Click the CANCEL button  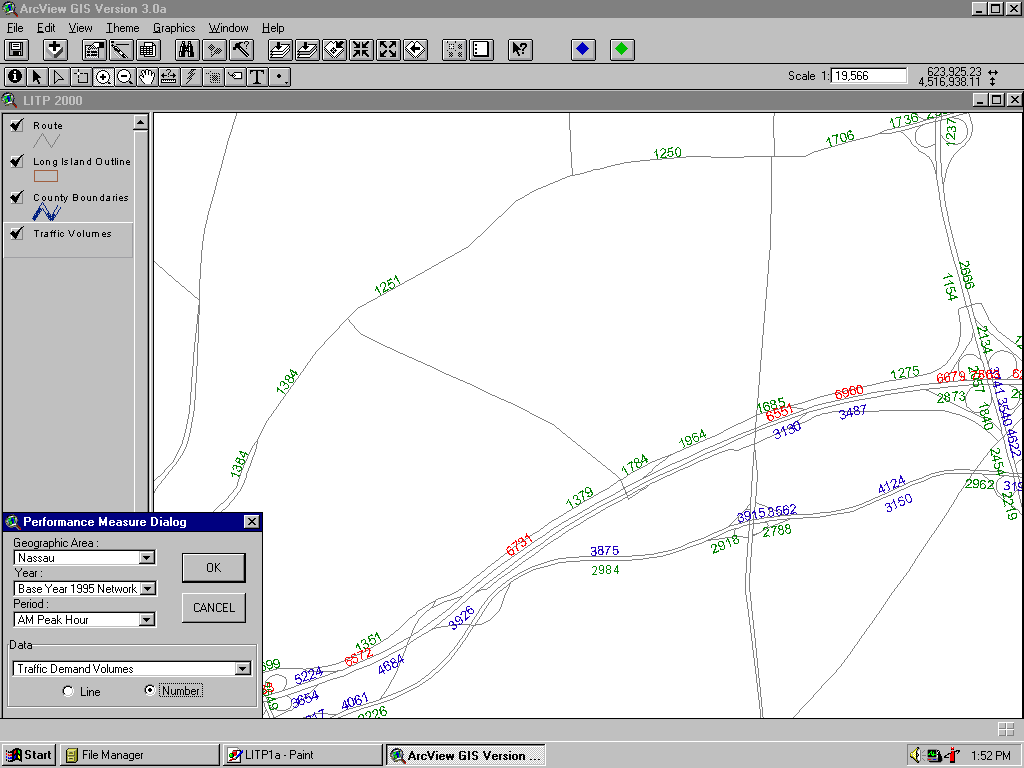213,607
